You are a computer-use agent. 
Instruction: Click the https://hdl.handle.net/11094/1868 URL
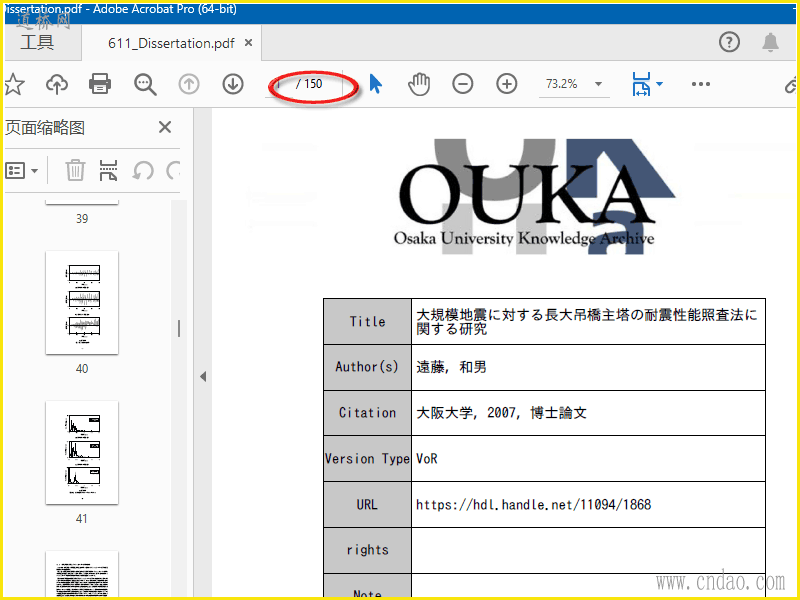click(x=533, y=505)
